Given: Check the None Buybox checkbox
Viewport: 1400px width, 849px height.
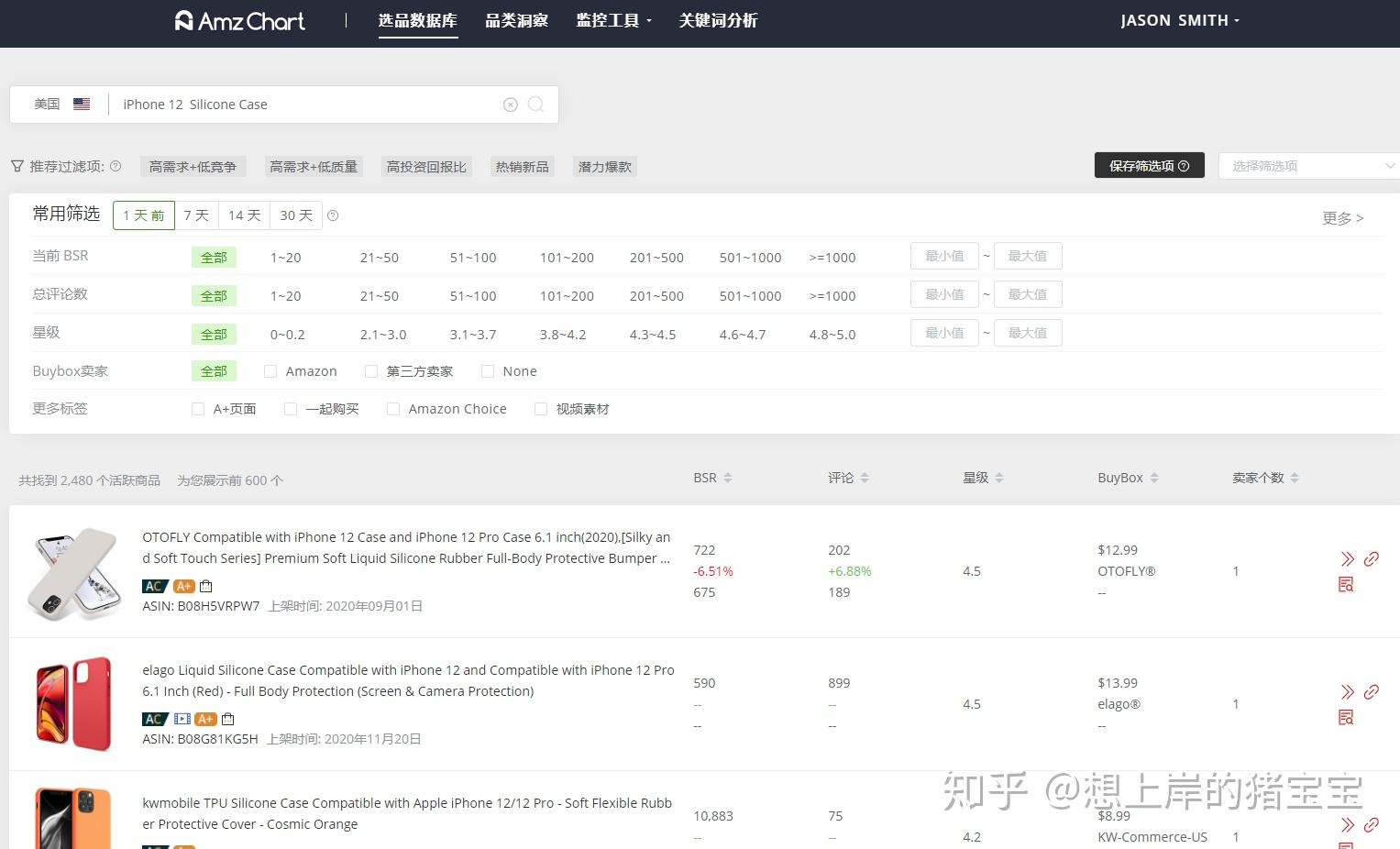Looking at the screenshot, I should 488,371.
